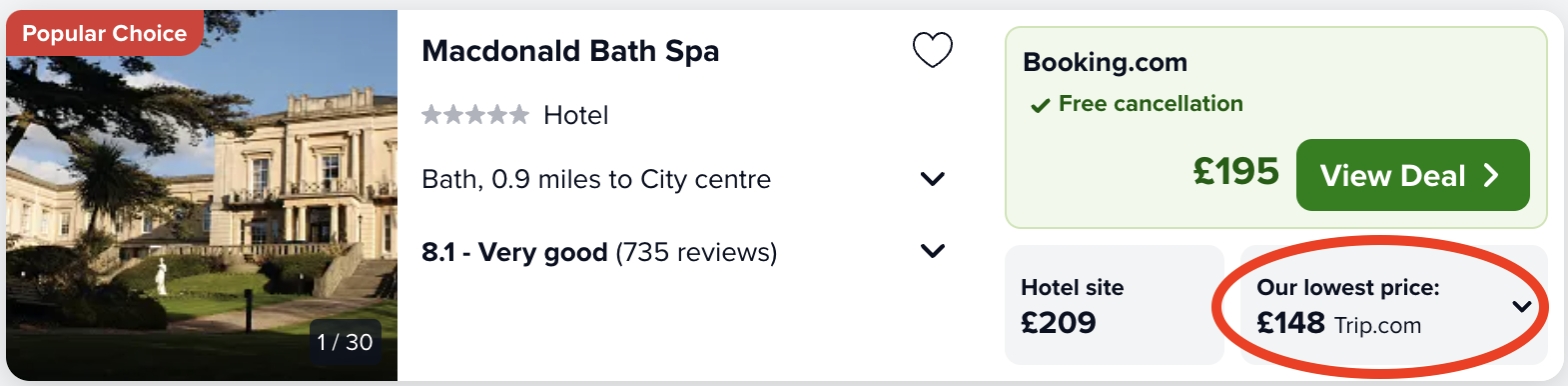Click the Popular Choice badge
Screen dimensions: 1568x386
104,33
